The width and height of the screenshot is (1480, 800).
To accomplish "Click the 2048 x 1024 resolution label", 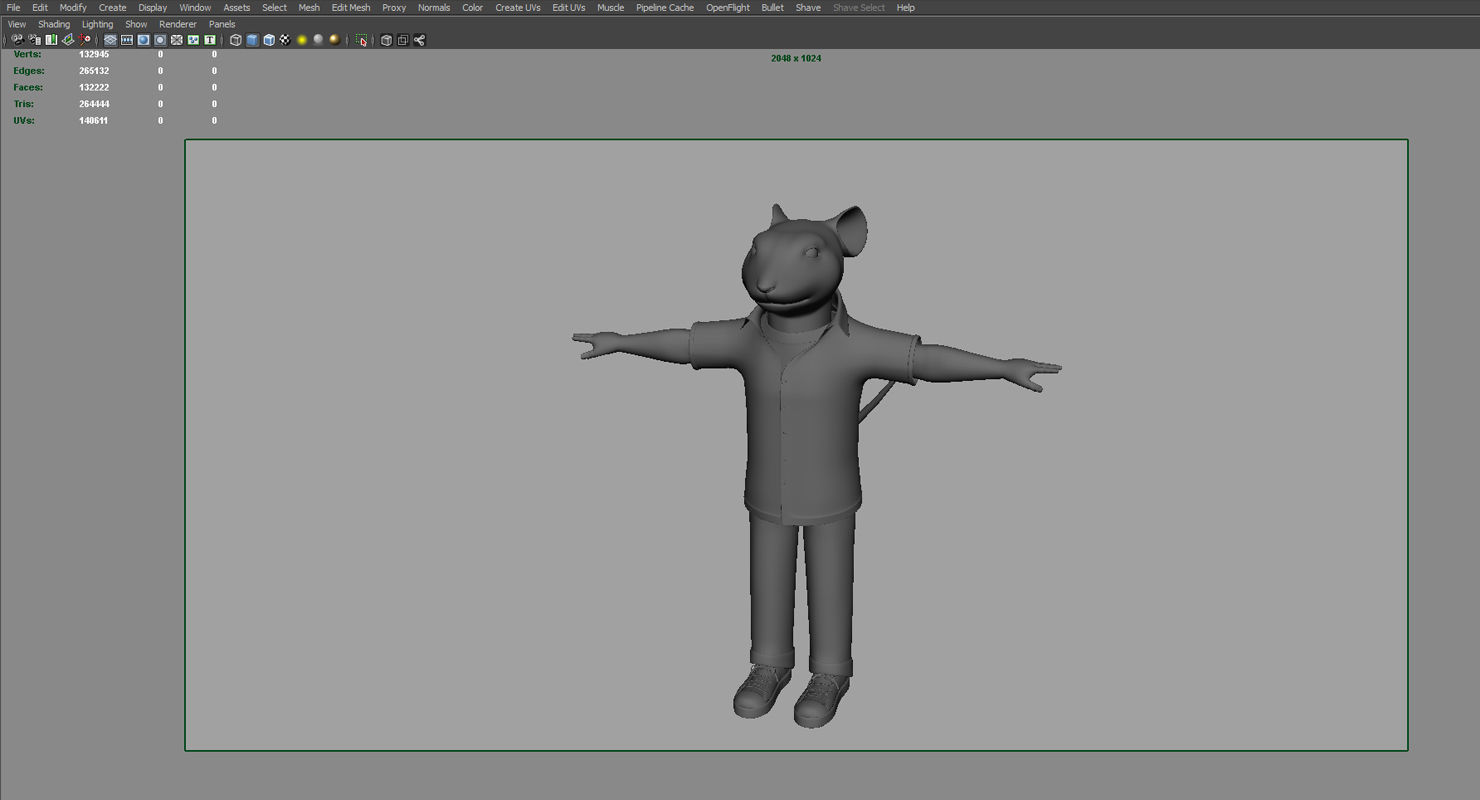I will click(796, 58).
